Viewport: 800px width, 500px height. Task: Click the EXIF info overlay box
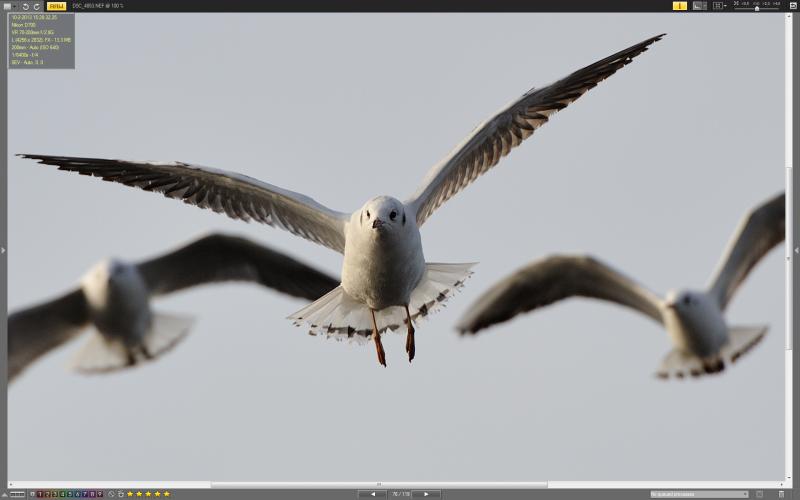click(41, 40)
